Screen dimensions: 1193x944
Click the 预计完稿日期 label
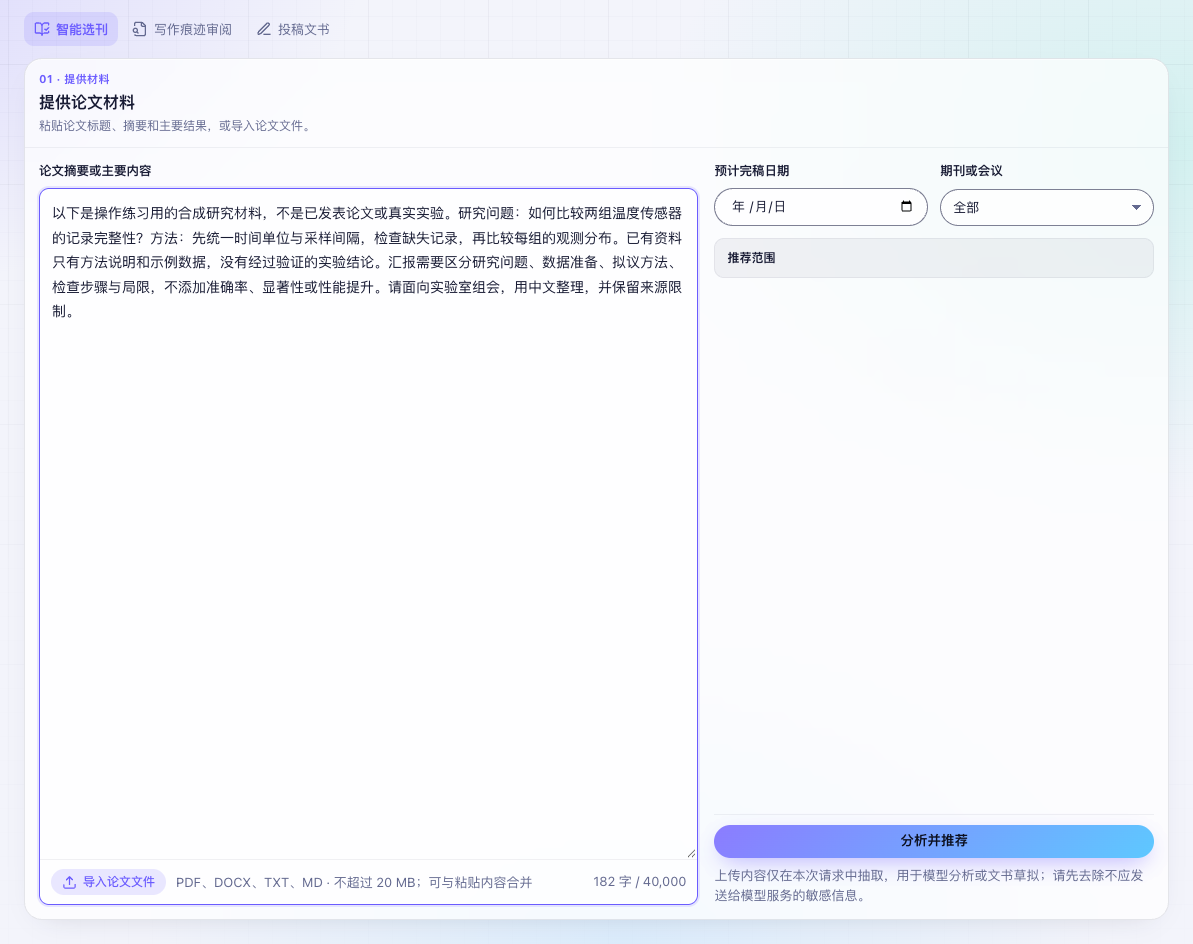tap(752, 170)
